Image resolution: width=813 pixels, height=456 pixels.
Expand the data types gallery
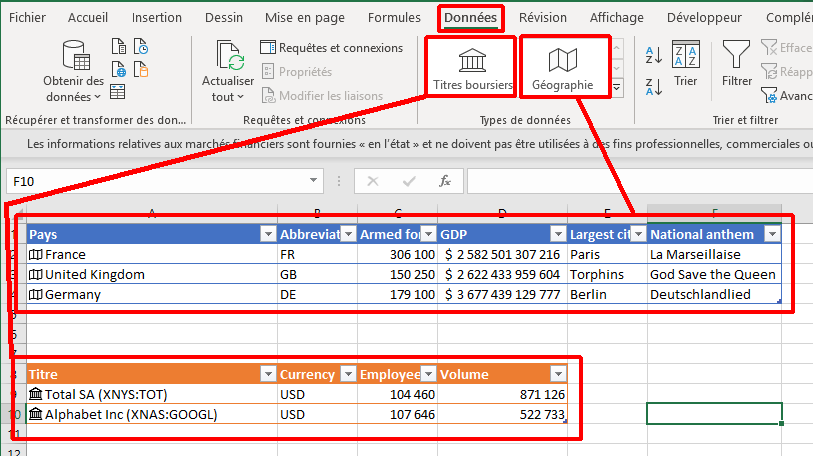(x=617, y=88)
